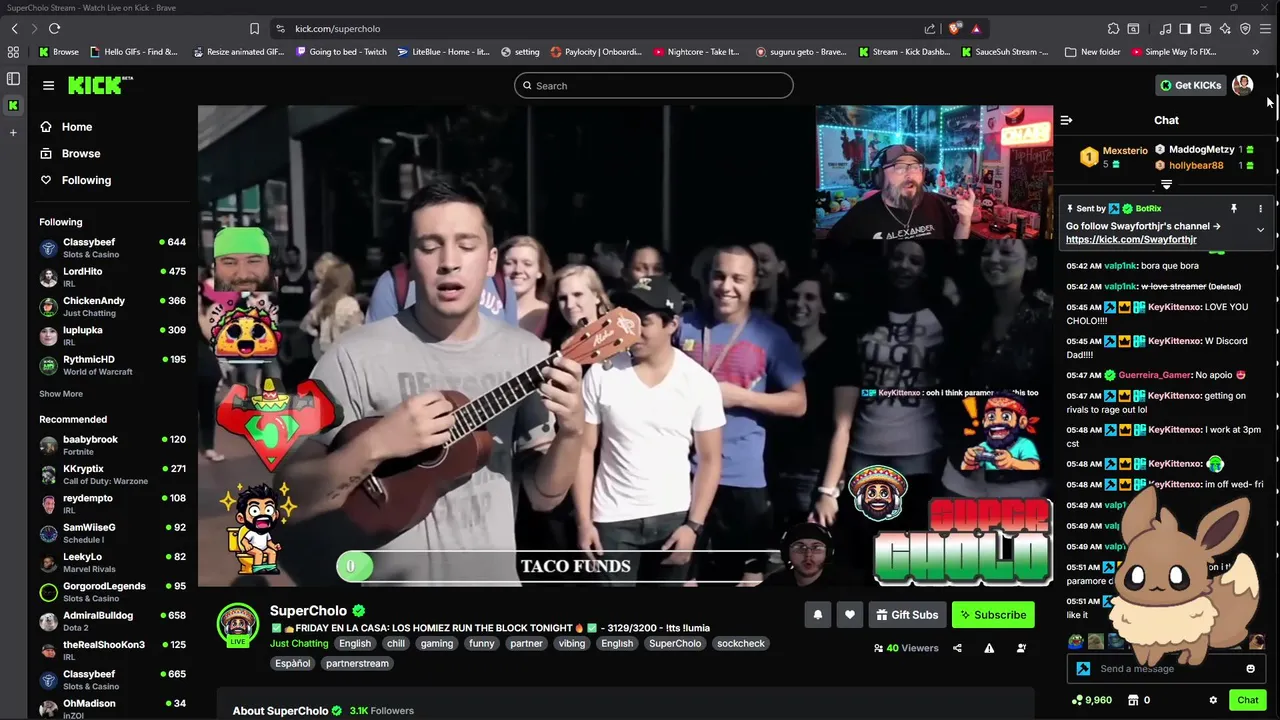Image resolution: width=1280 pixels, height=720 pixels.
Task: Select the 'gaming' stream tag
Action: click(x=436, y=643)
